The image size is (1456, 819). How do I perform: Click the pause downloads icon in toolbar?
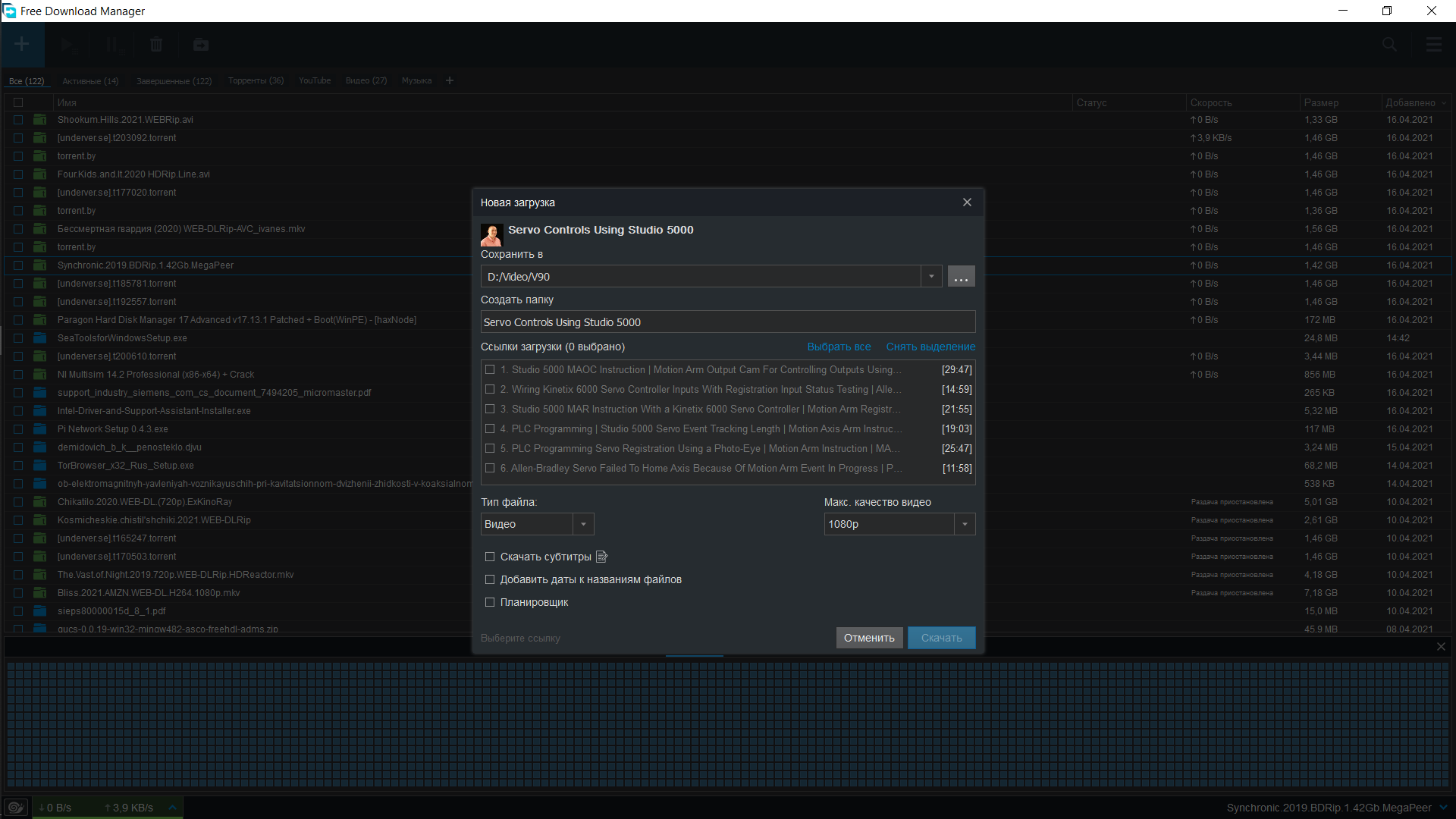coord(112,45)
